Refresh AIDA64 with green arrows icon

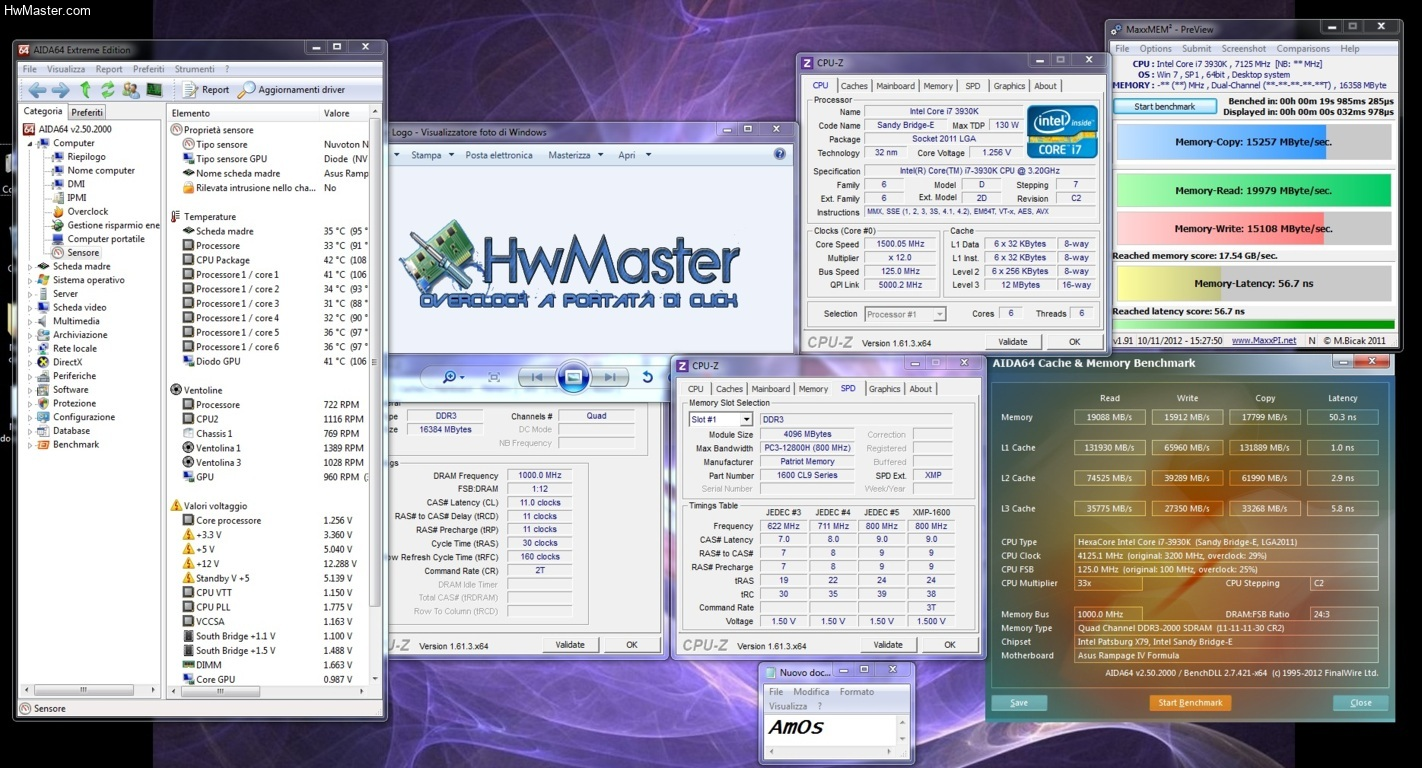[108, 90]
